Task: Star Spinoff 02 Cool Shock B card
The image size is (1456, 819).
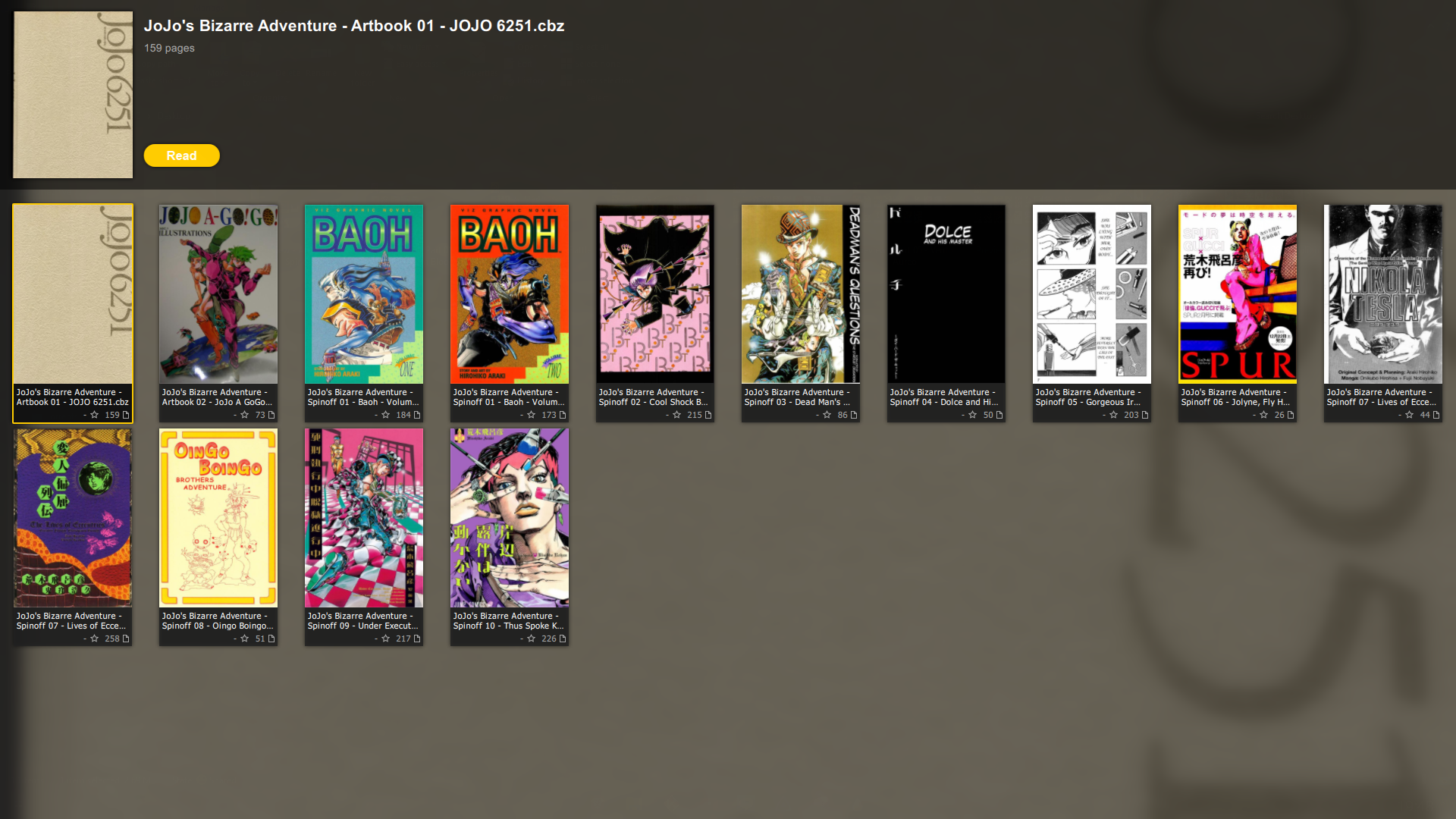Action: 677,415
